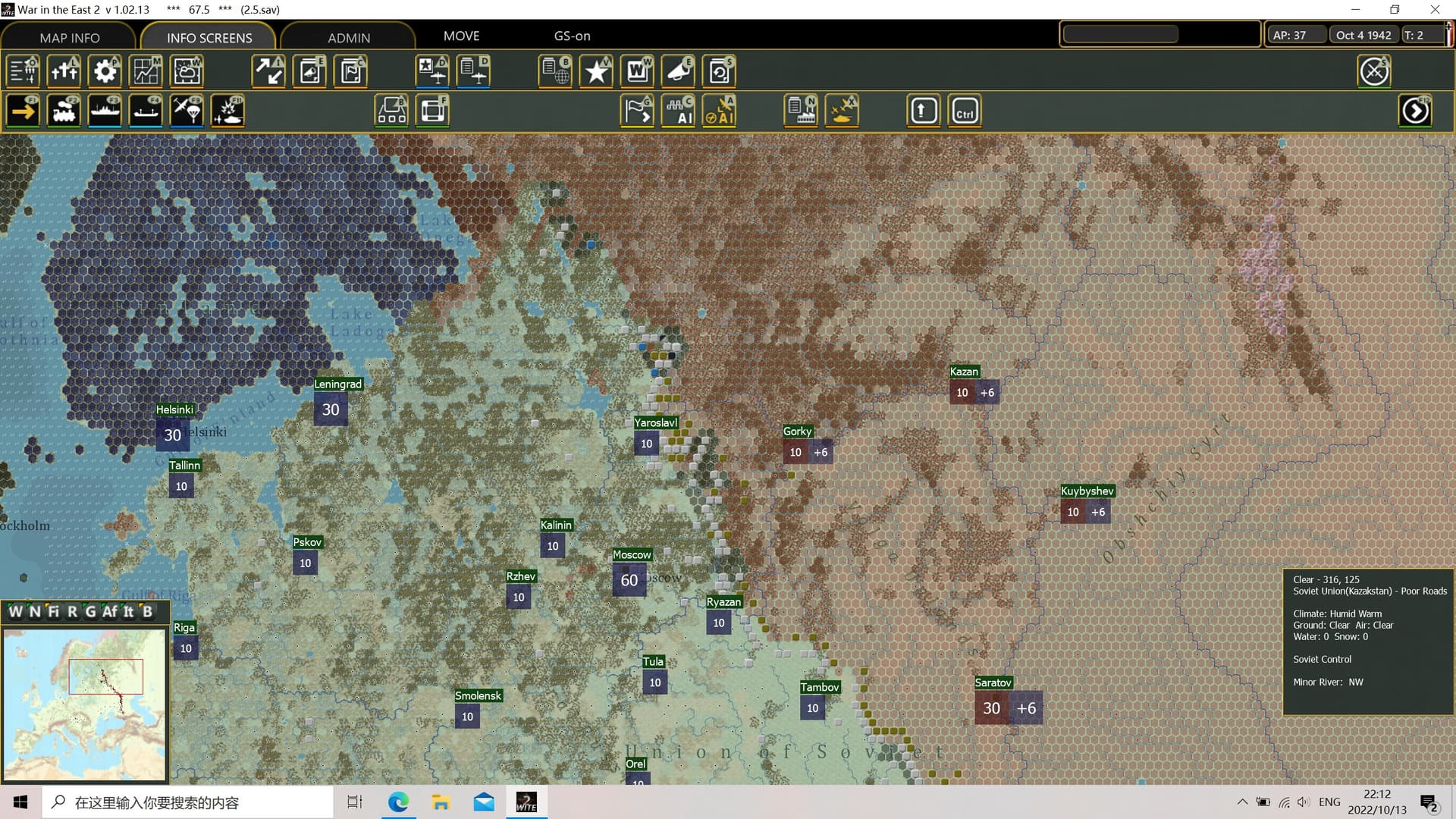Screen dimensions: 1456x819
Task: Open the air directive list-plane icon
Action: (474, 71)
